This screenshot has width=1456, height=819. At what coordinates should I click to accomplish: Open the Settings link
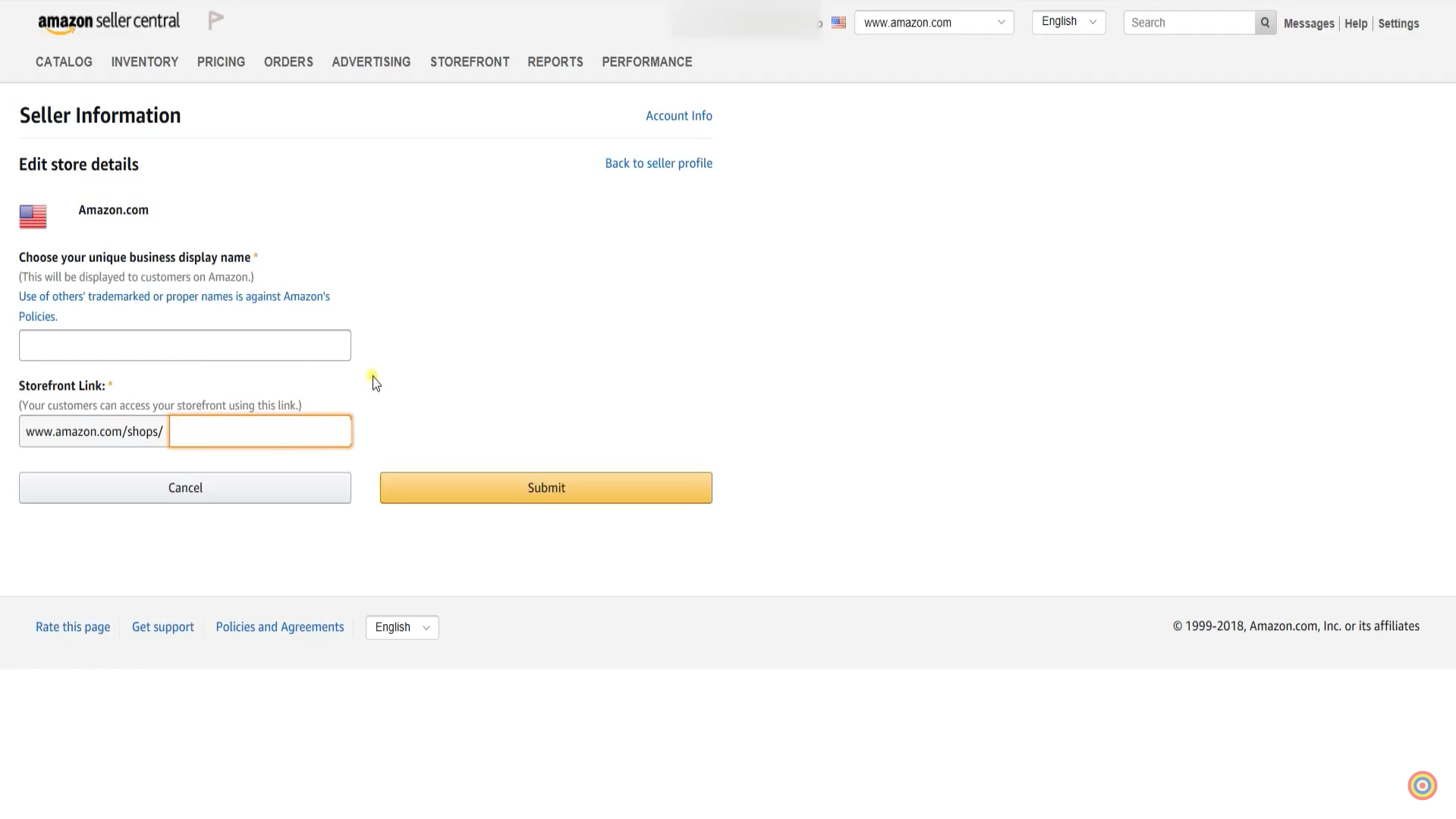pos(1398,24)
